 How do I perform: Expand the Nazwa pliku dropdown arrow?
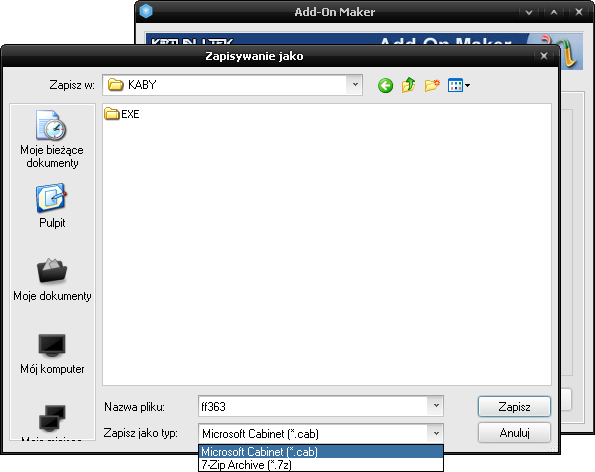(x=436, y=406)
